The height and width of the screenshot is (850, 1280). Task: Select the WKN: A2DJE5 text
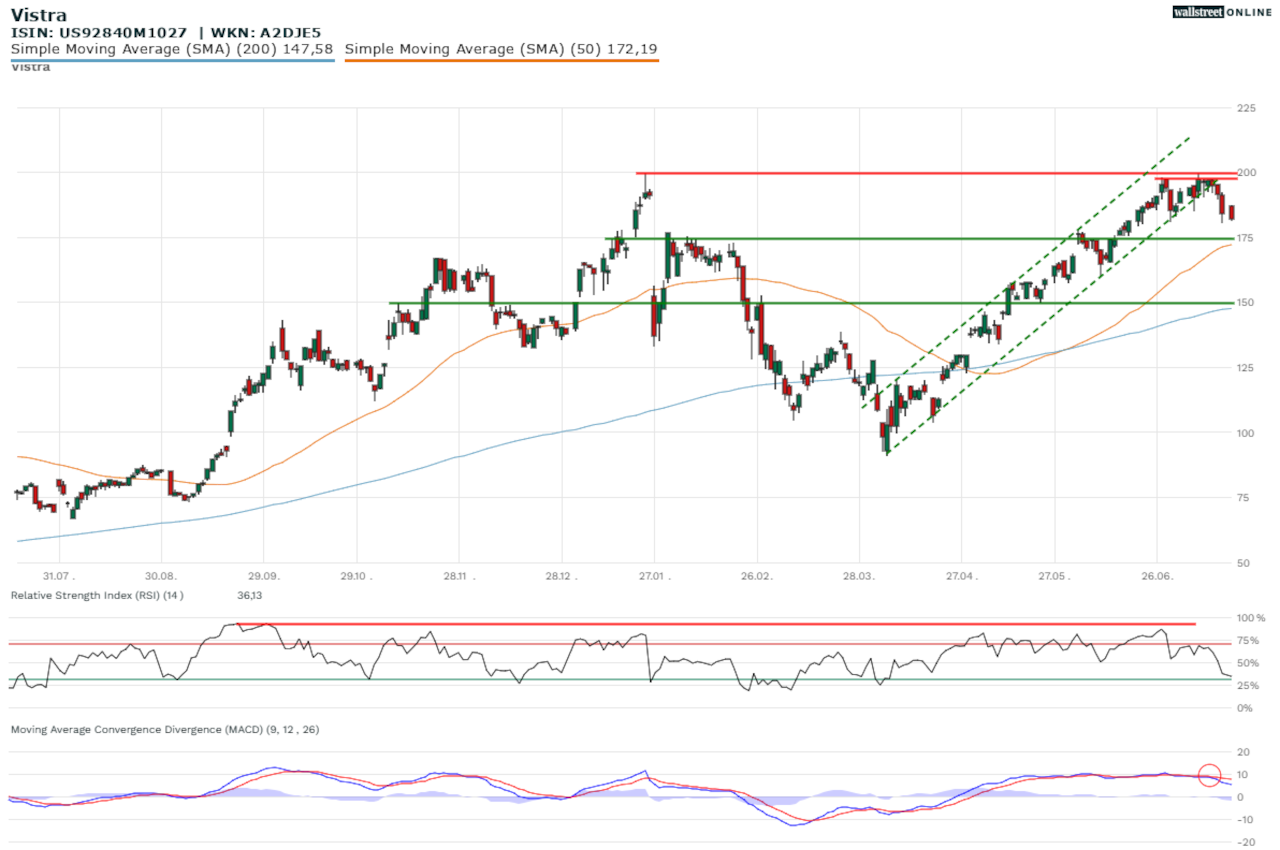266,32
